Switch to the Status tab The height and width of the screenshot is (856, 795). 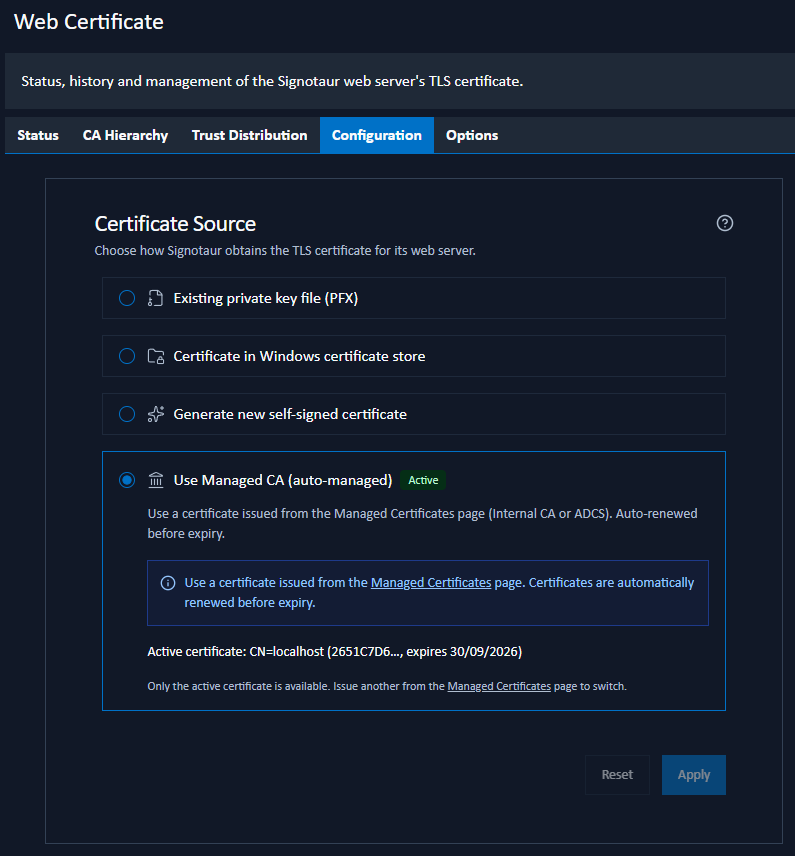pyautogui.click(x=38, y=135)
